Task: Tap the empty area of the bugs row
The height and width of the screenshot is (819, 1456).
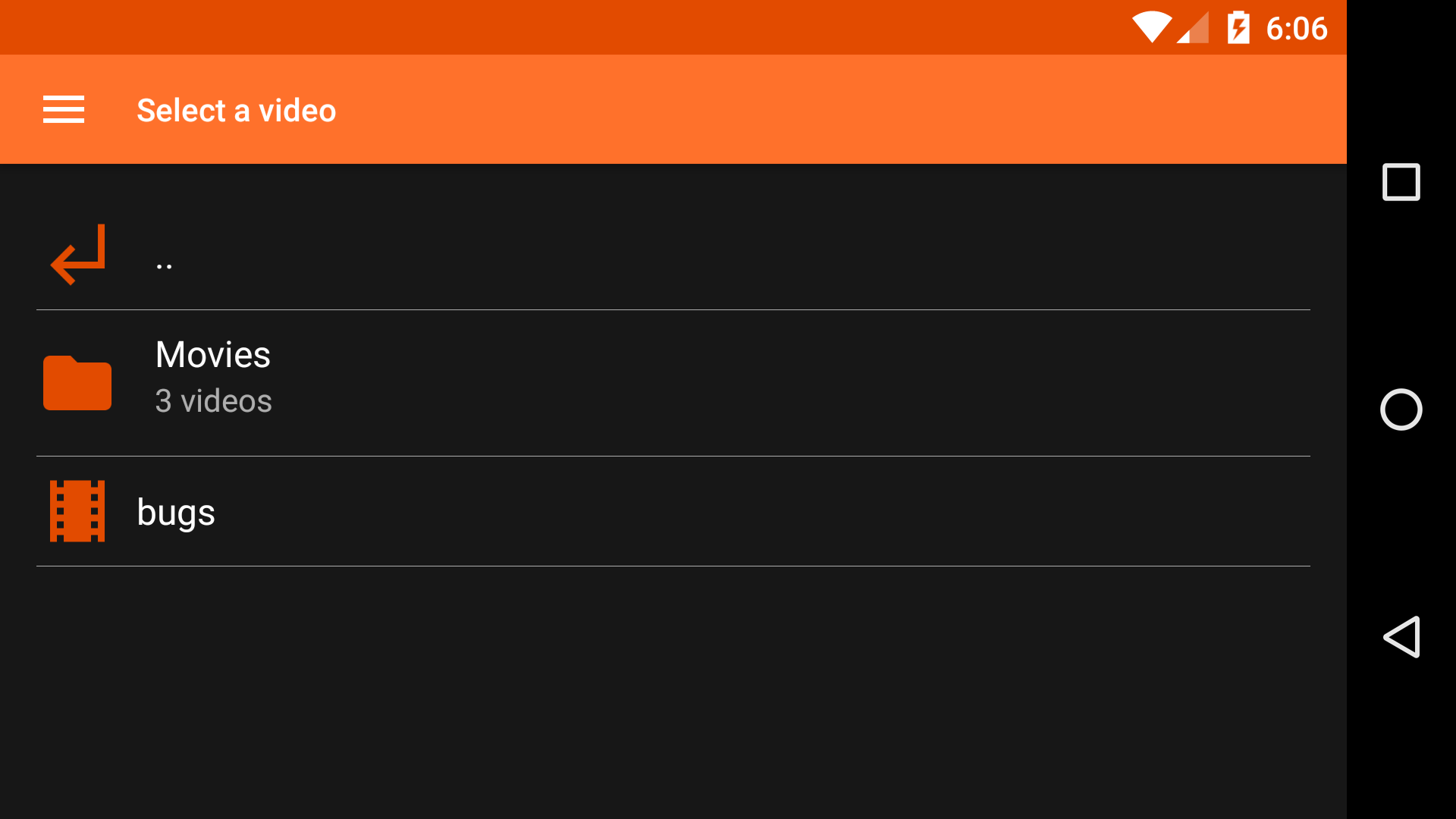Action: coord(758,511)
